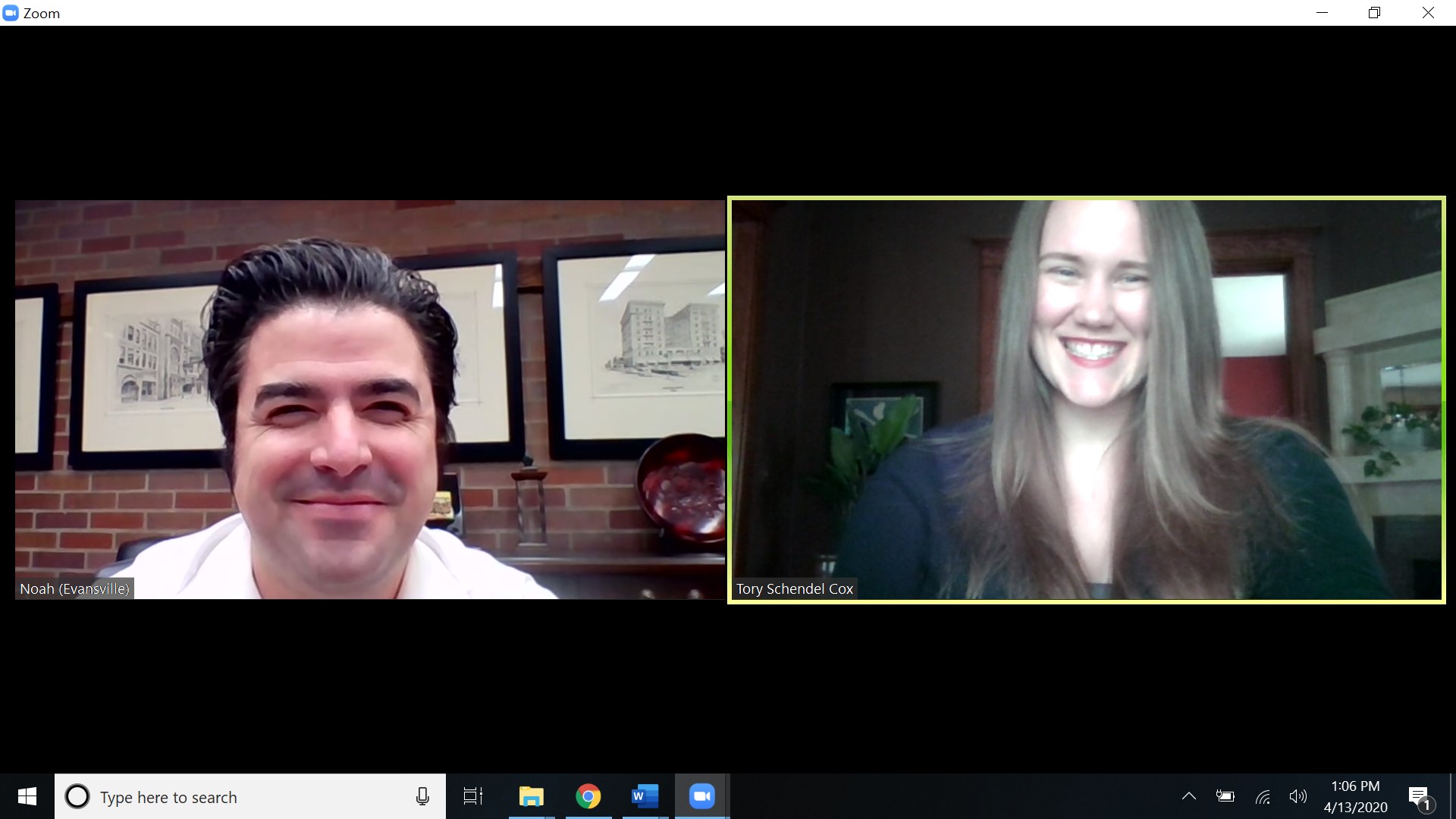This screenshot has height=819, width=1456.
Task: Select Tory Schendel Cox video tile
Action: click(1086, 400)
